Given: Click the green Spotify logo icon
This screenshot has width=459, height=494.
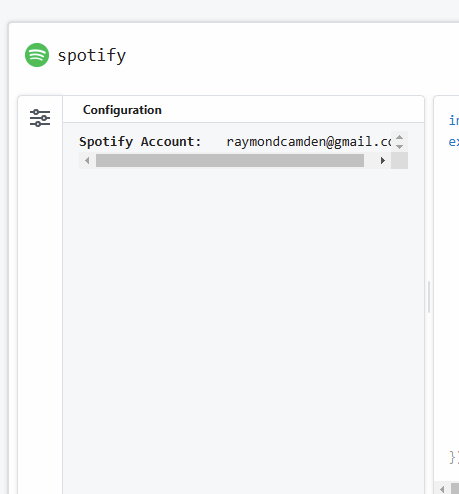Looking at the screenshot, I should [x=37, y=55].
